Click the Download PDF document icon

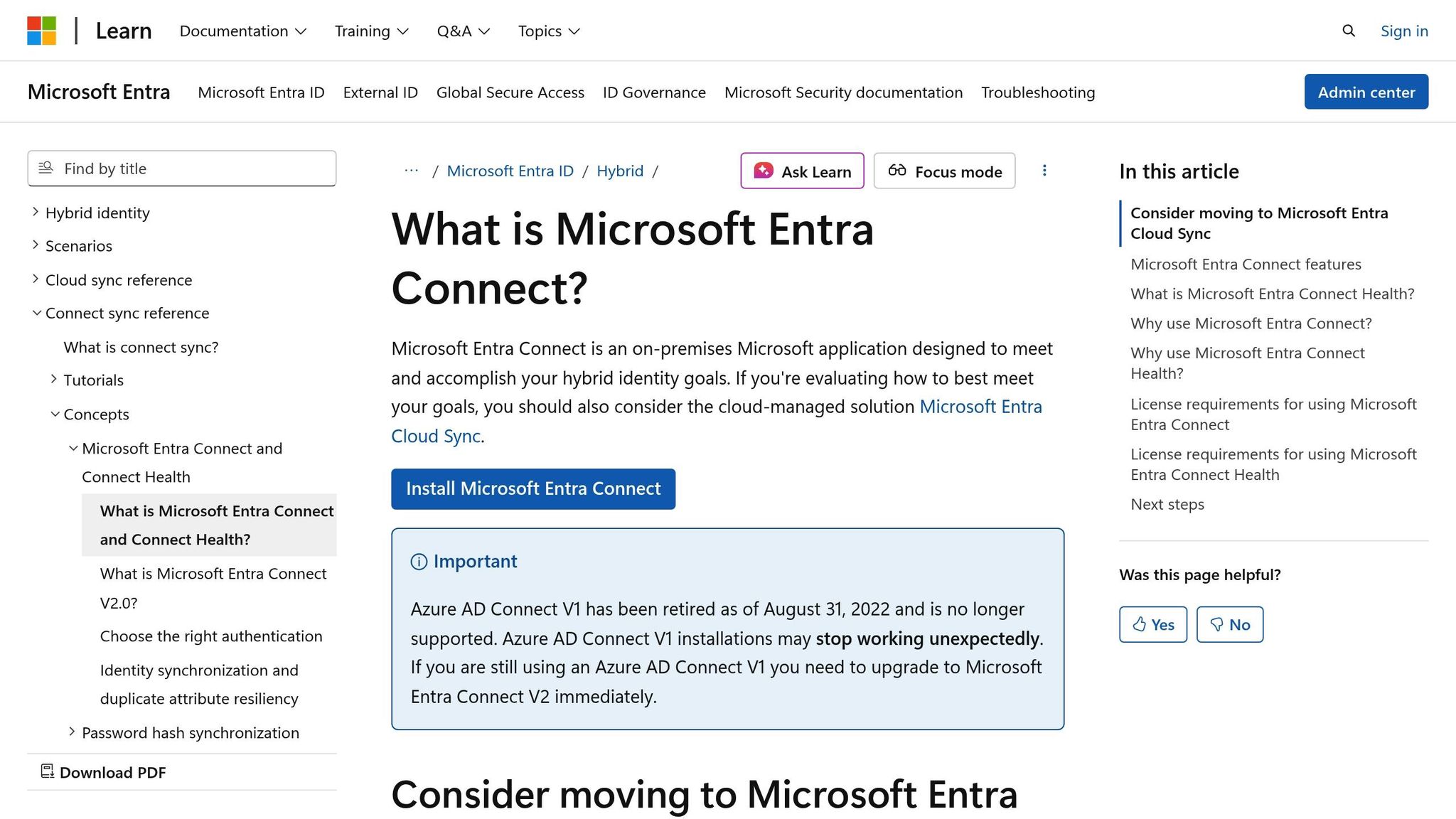[x=47, y=771]
